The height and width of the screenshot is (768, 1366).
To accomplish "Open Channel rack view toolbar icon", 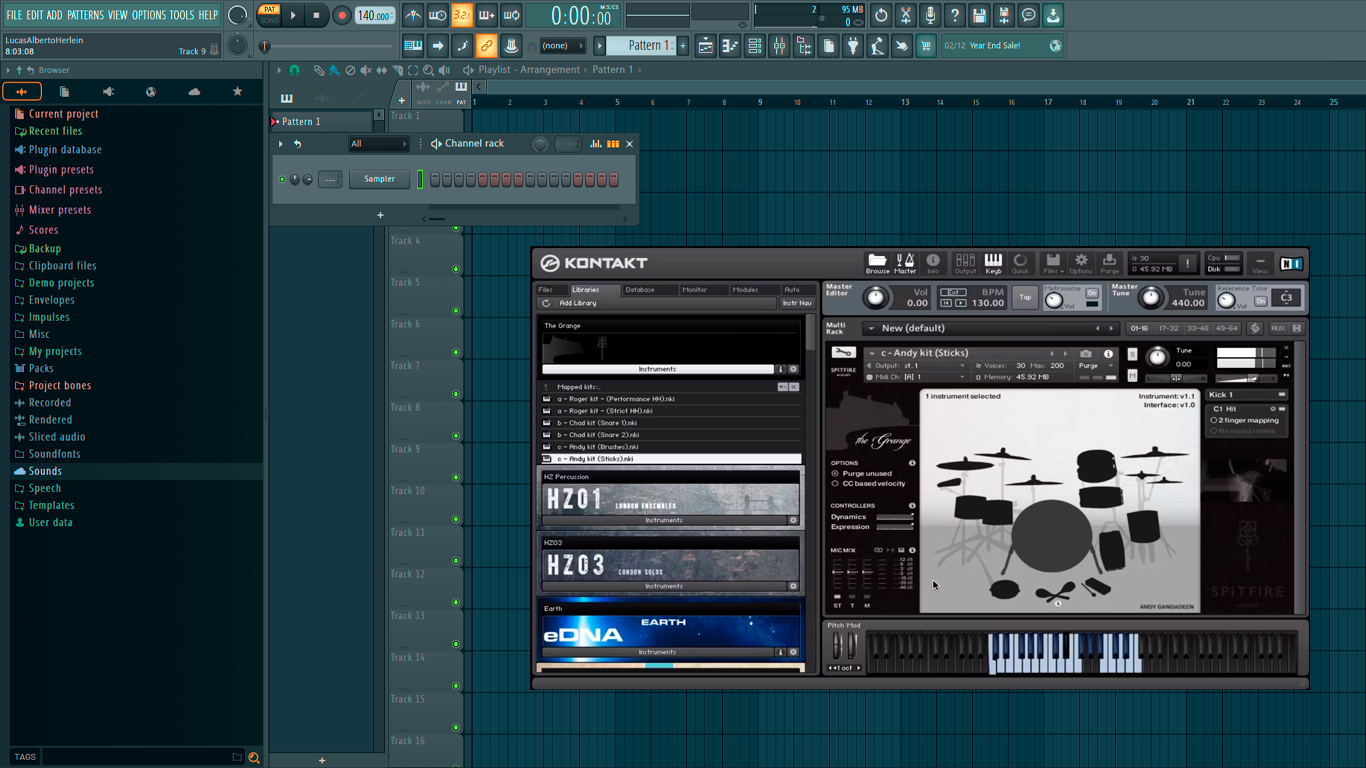I will (x=755, y=46).
